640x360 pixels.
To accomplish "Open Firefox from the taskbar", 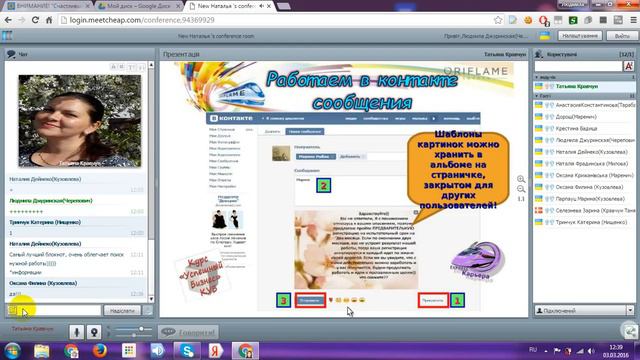I will click(x=100, y=351).
